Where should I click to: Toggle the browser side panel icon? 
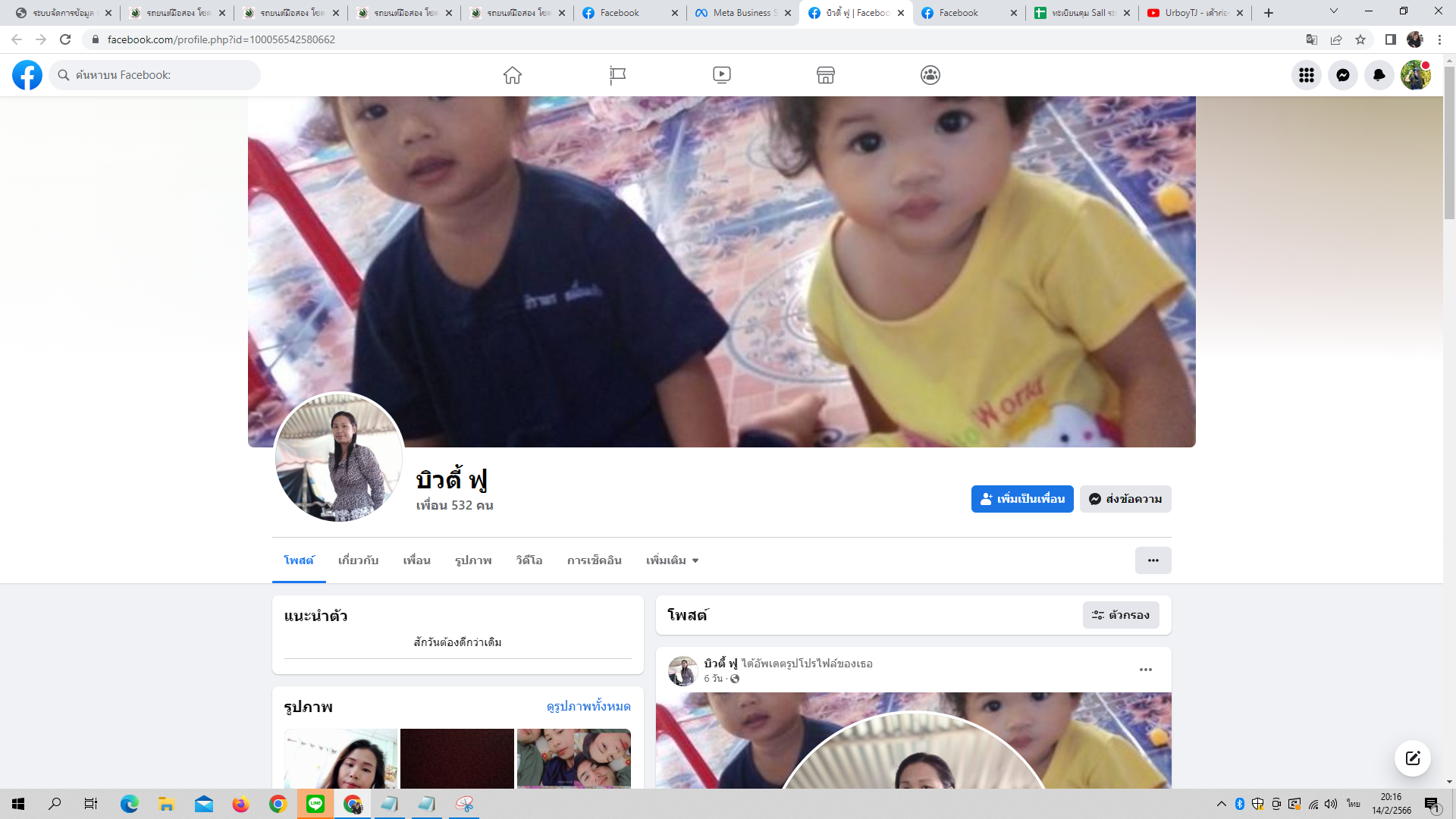point(1391,39)
